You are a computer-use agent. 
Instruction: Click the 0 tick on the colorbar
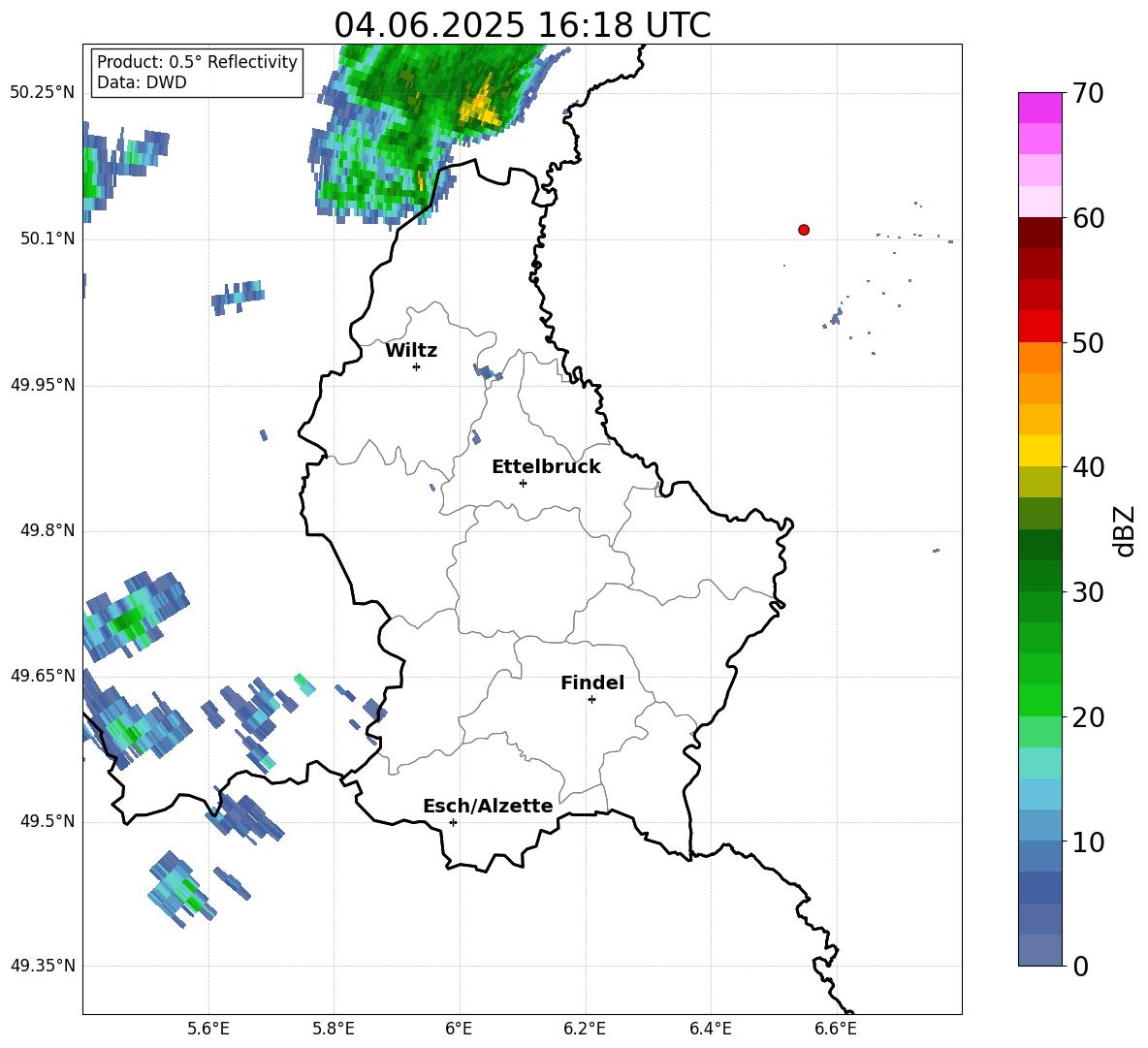[x=1081, y=966]
